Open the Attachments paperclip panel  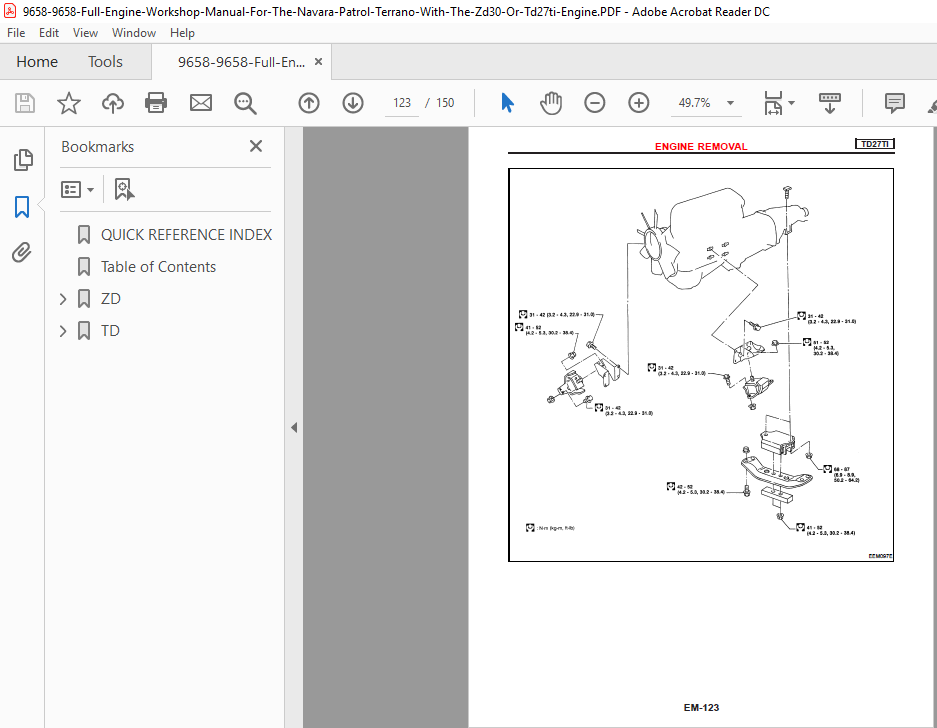[22, 252]
